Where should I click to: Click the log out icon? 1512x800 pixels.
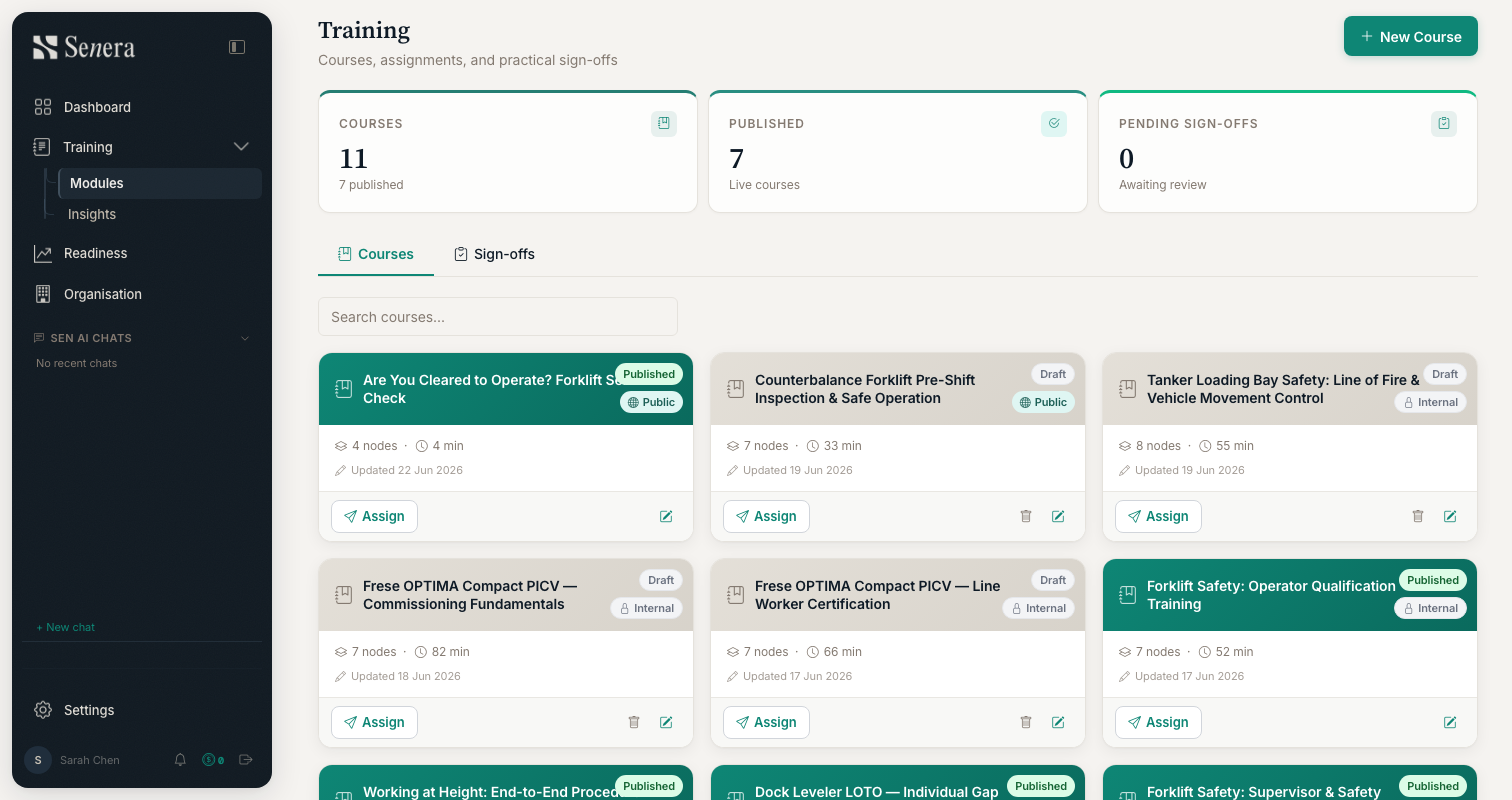pyautogui.click(x=246, y=760)
